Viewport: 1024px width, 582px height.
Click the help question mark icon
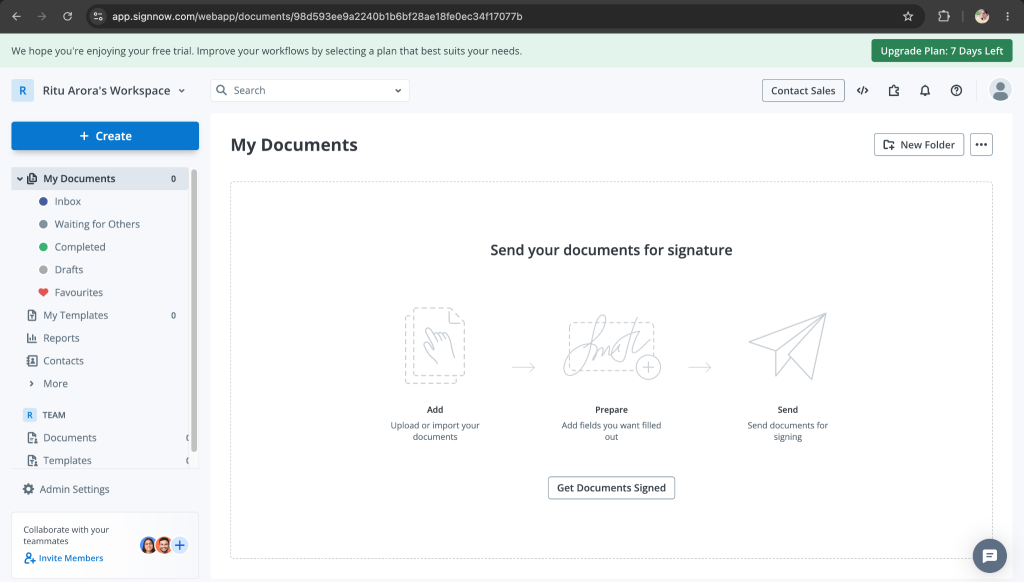coord(956,91)
